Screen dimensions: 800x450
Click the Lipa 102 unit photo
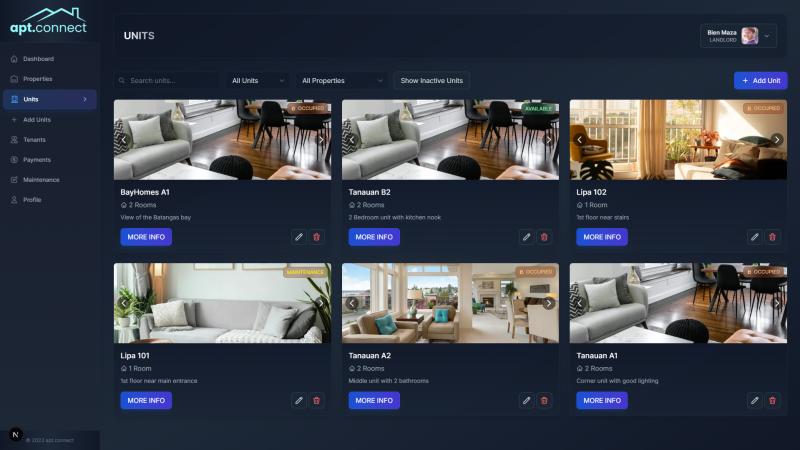pos(678,140)
